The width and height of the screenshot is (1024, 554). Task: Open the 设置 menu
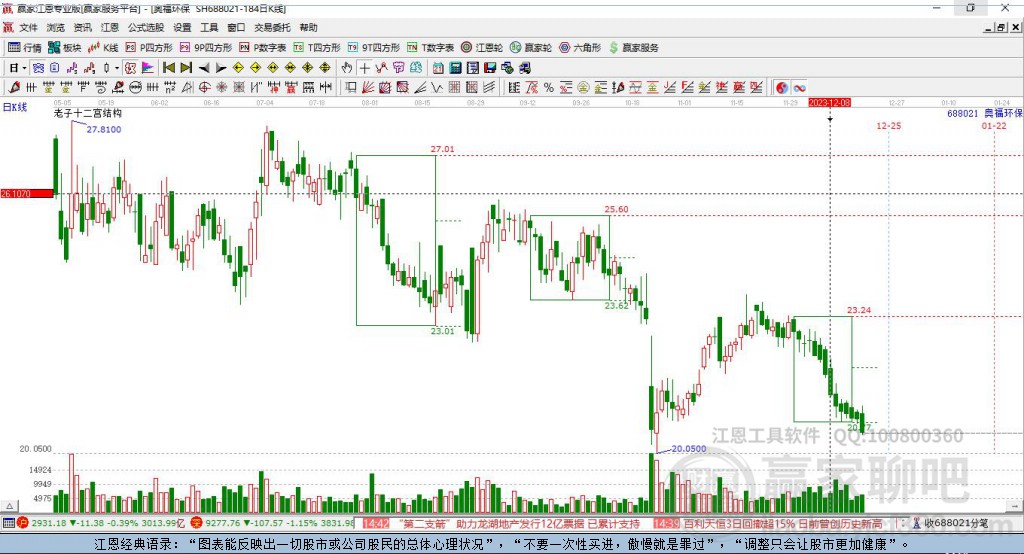point(182,27)
